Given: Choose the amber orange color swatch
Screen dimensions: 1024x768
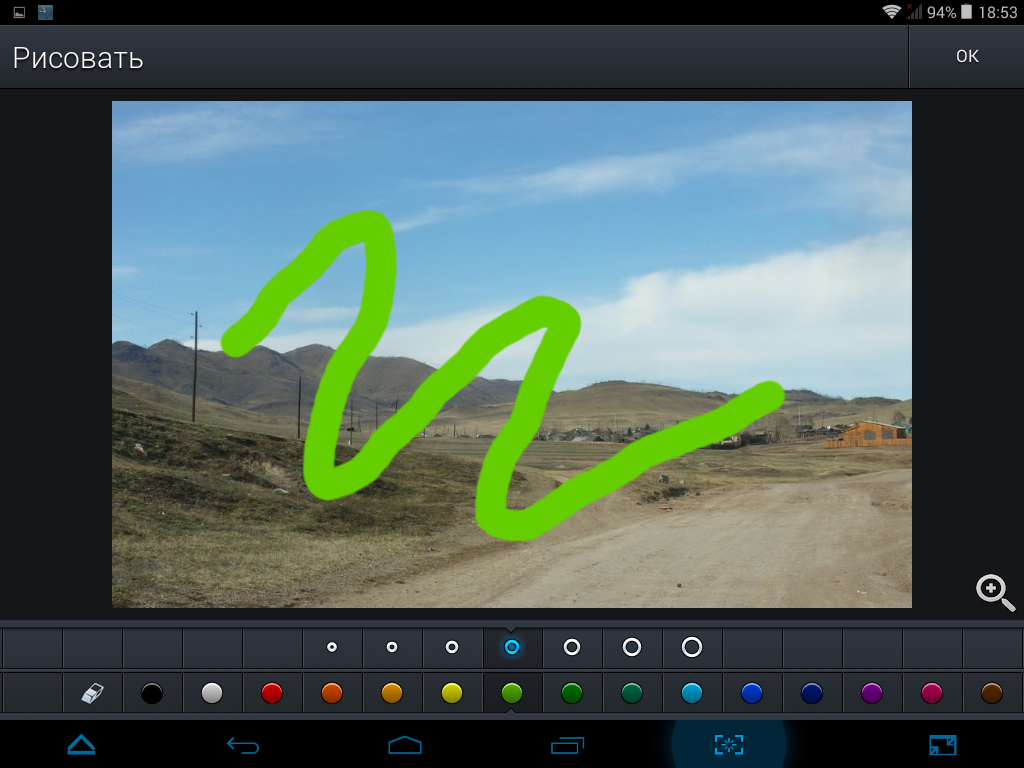Looking at the screenshot, I should coord(392,693).
